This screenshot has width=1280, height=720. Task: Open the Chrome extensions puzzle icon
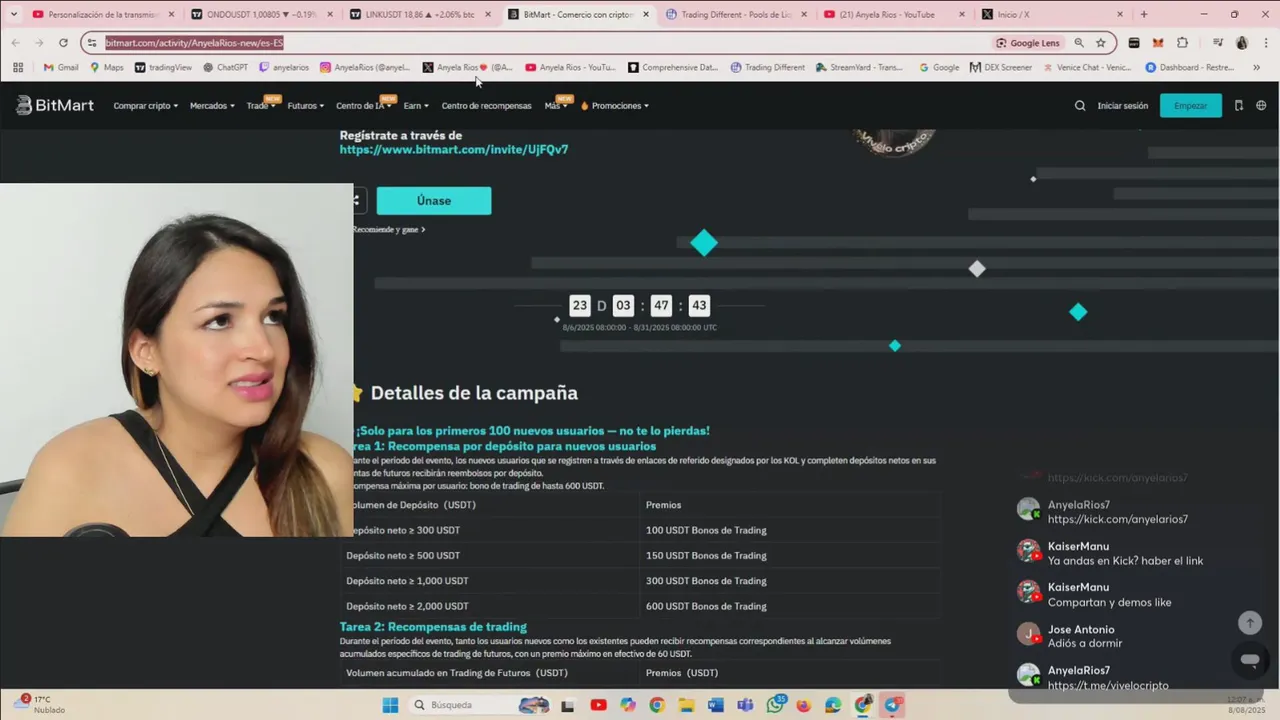tap(1183, 43)
